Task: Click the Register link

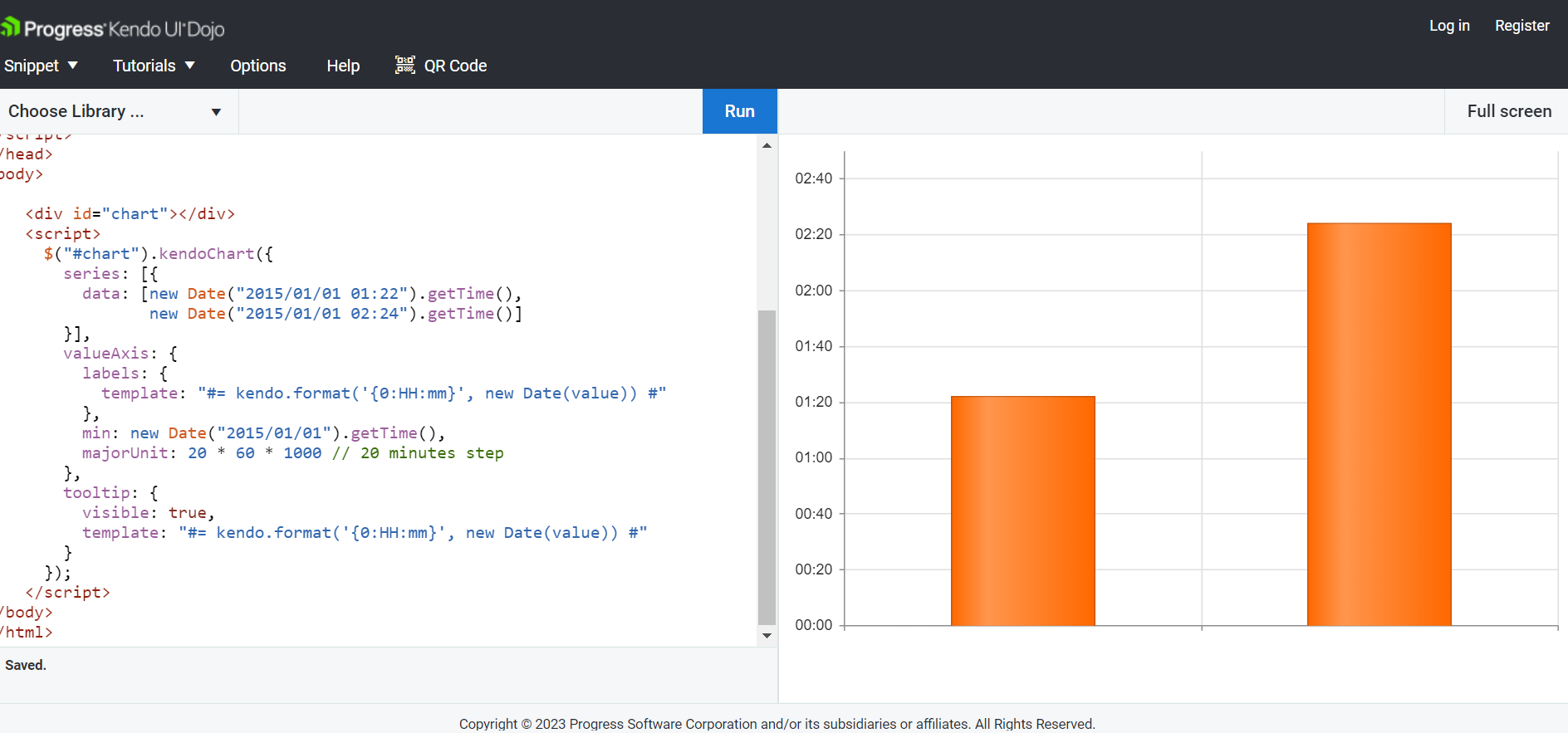Action: click(x=1521, y=26)
